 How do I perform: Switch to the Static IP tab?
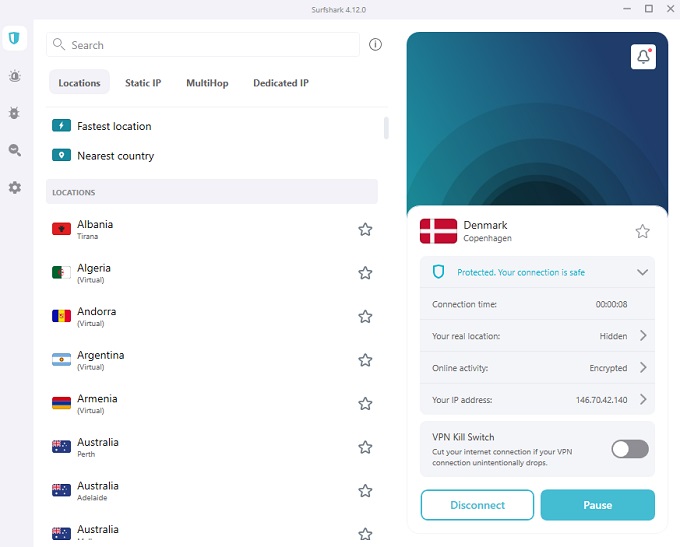[143, 82]
